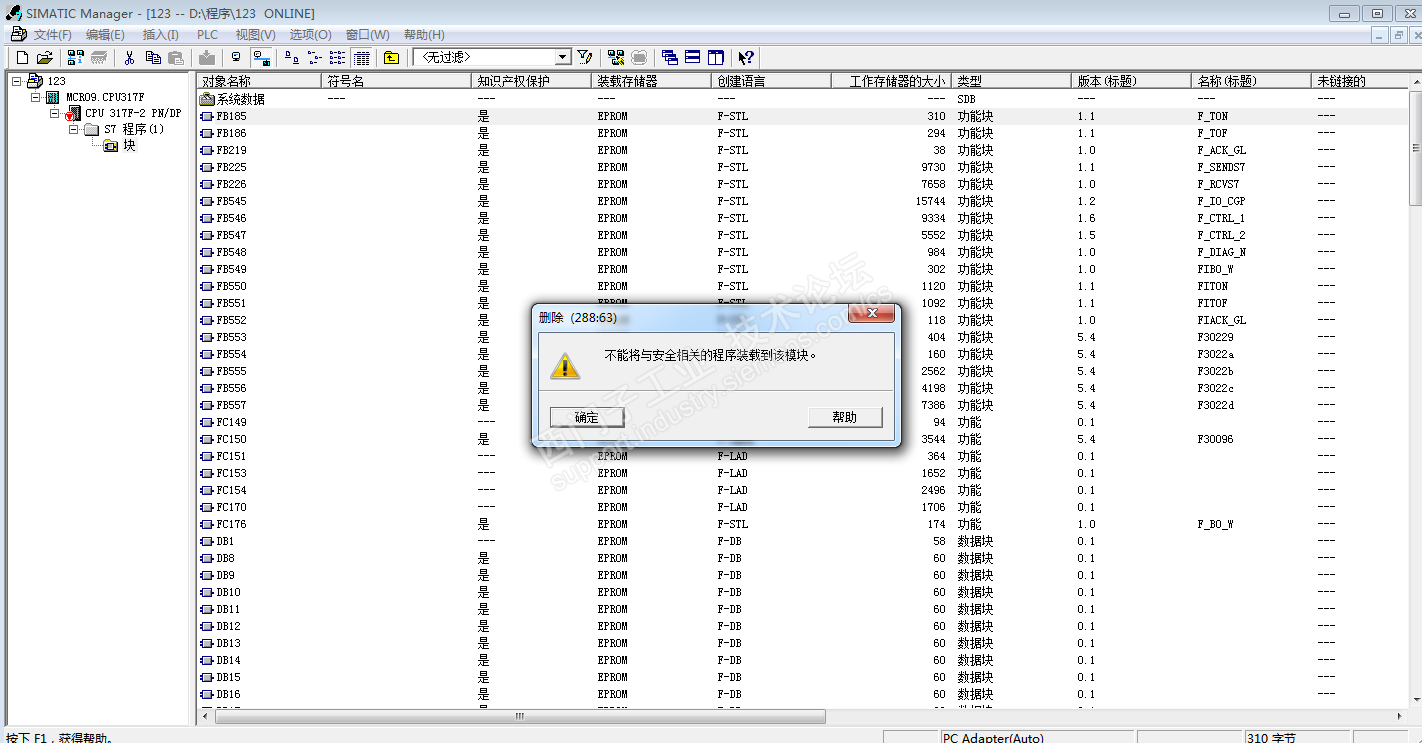Open the 插入(I) menu

pos(160,35)
